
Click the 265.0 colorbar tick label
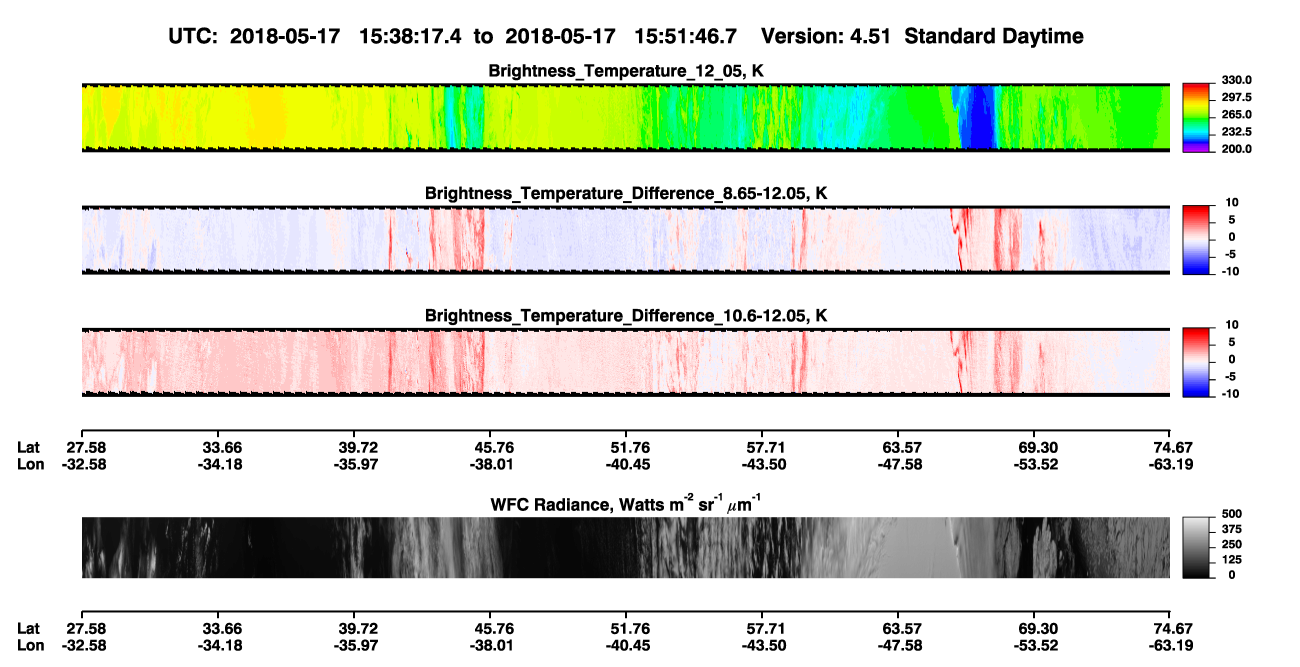point(1235,114)
